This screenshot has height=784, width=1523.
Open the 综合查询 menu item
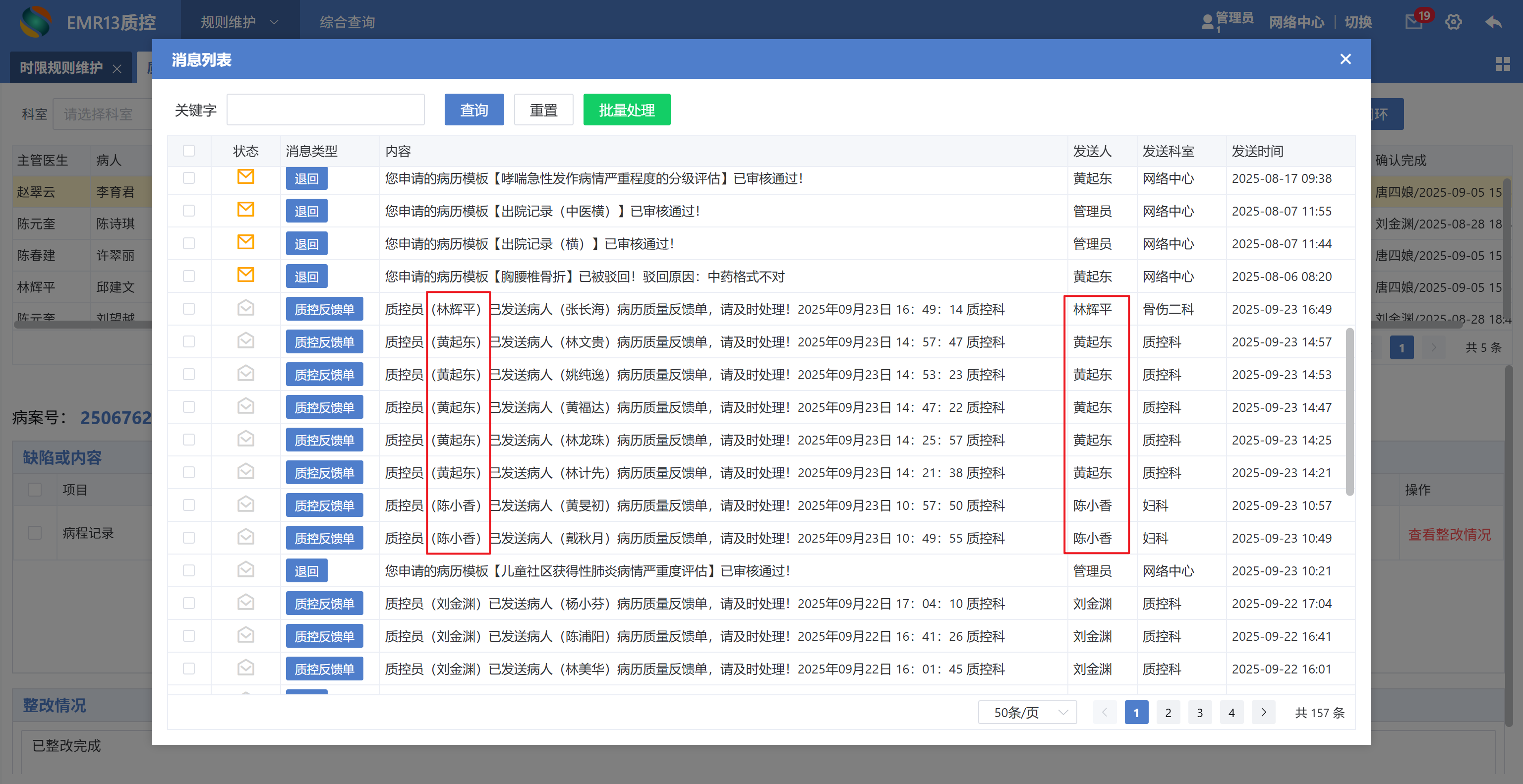pos(347,22)
